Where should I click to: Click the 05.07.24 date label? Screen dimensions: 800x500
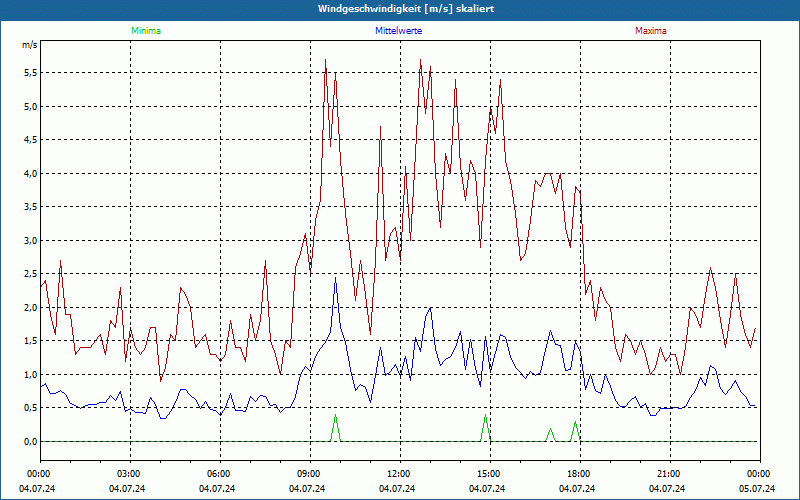tap(757, 489)
